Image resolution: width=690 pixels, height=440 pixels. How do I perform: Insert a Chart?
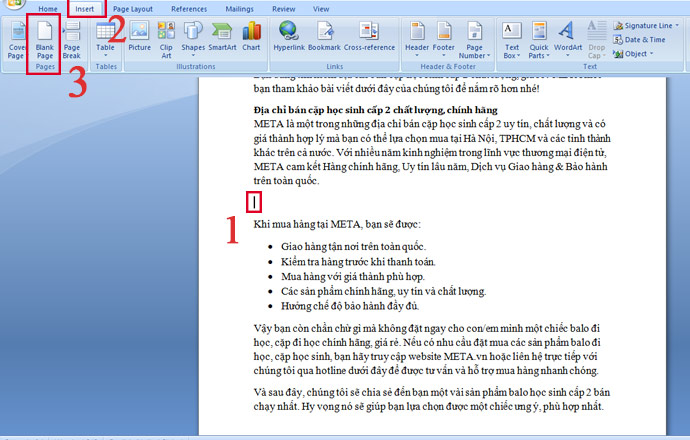[x=251, y=37]
